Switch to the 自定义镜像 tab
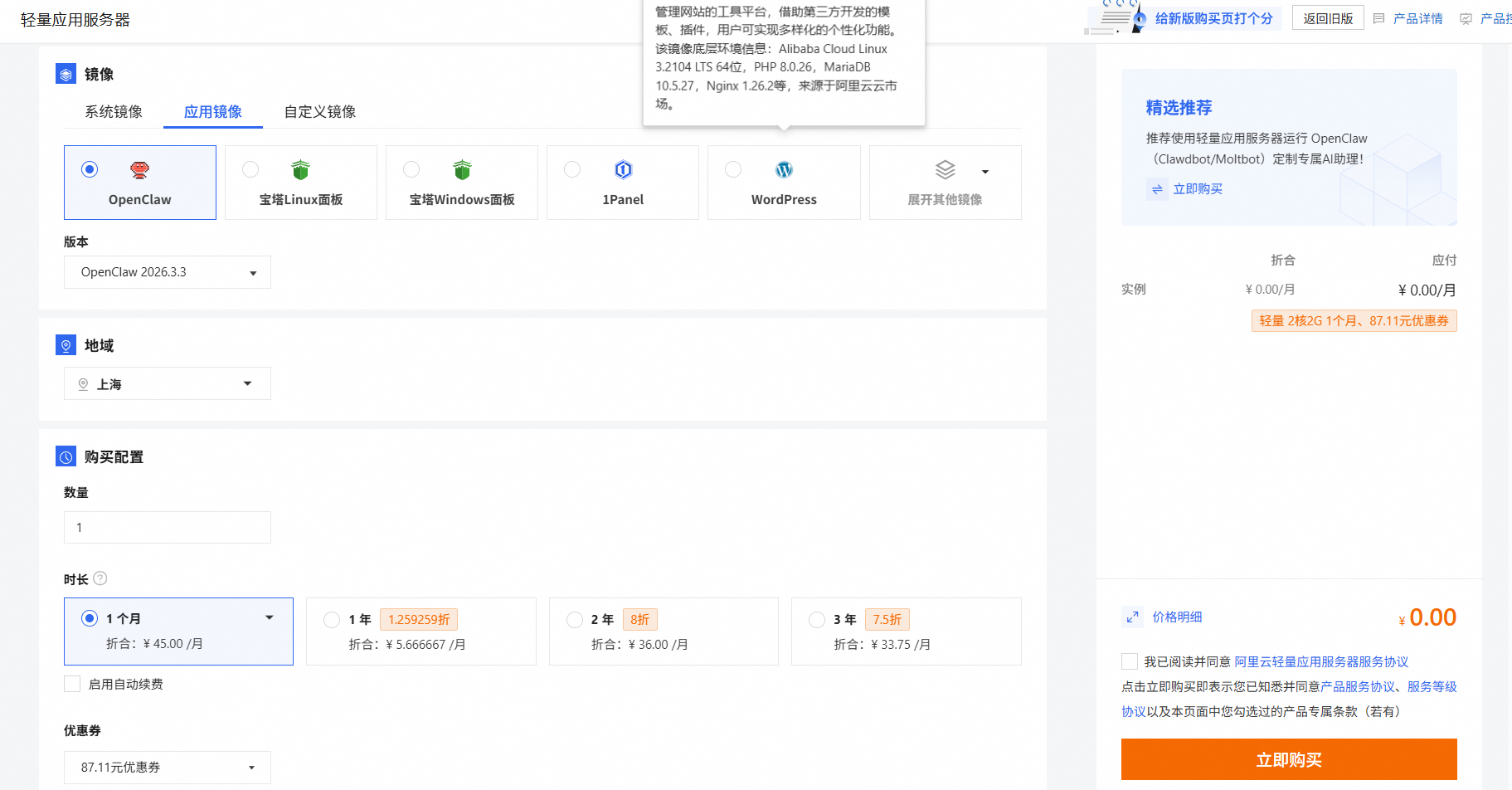Image resolution: width=1512 pixels, height=790 pixels. (x=320, y=111)
